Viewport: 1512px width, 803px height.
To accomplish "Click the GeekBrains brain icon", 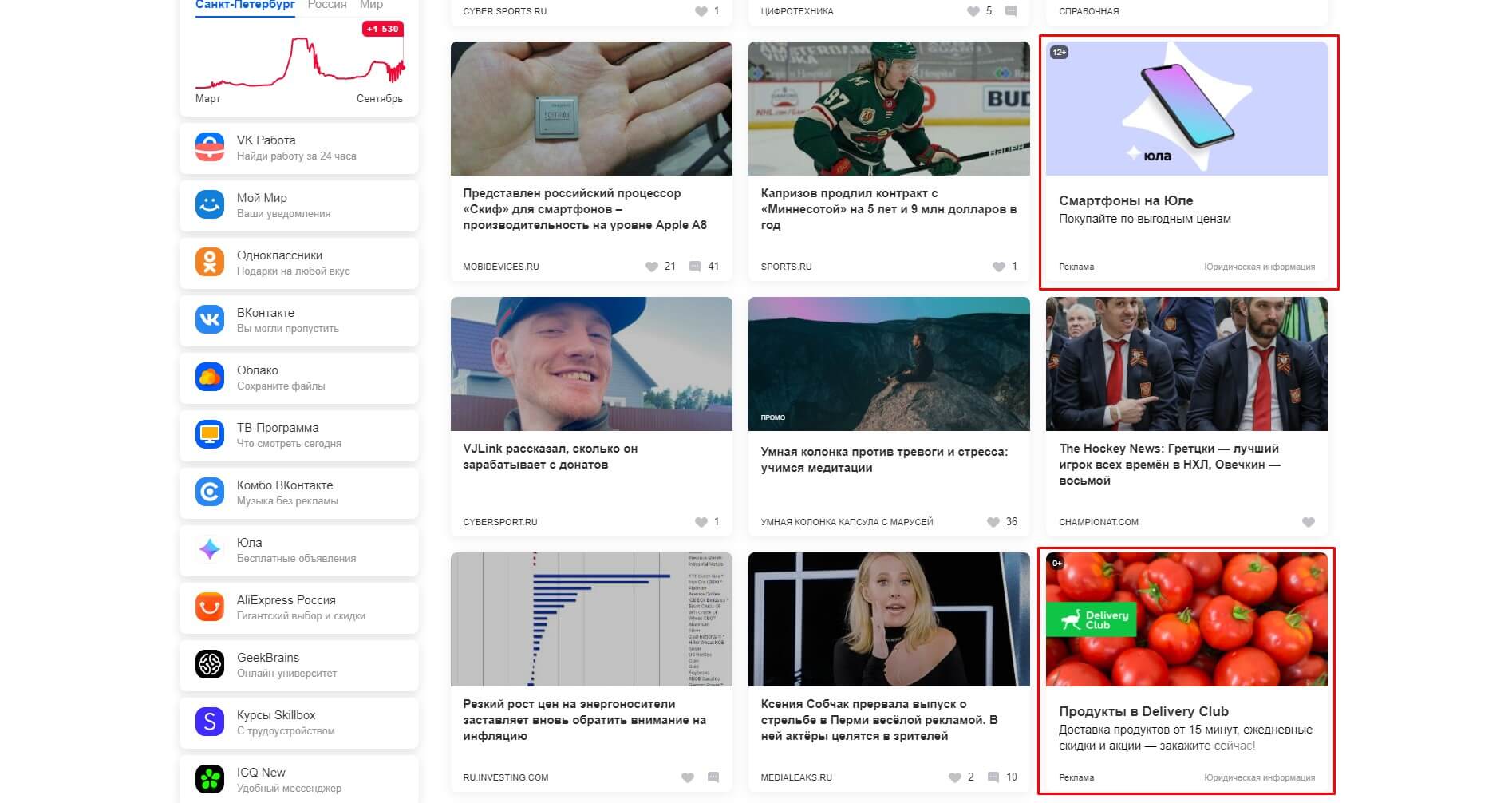I will point(210,665).
